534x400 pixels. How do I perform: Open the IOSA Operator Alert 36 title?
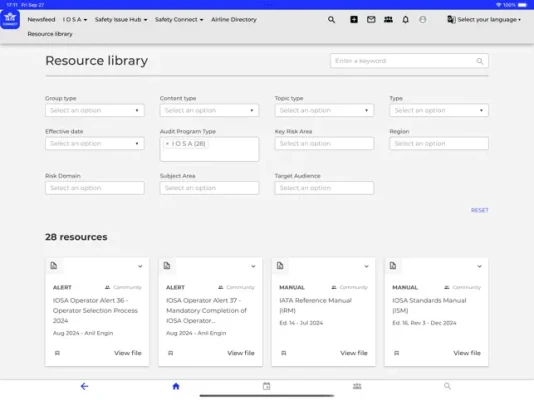[95, 310]
